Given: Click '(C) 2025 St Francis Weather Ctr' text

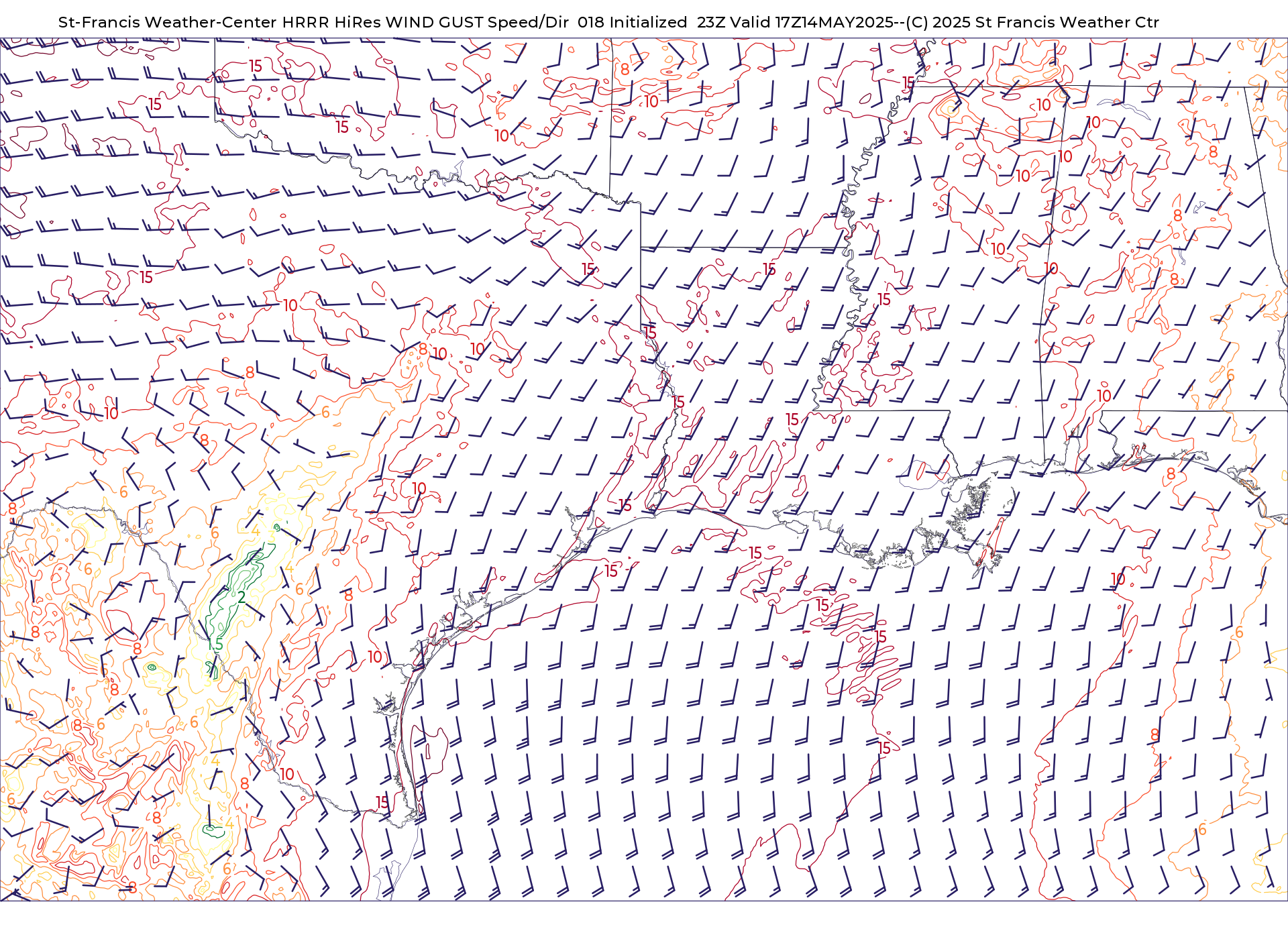Looking at the screenshot, I should pyautogui.click(x=1032, y=22).
